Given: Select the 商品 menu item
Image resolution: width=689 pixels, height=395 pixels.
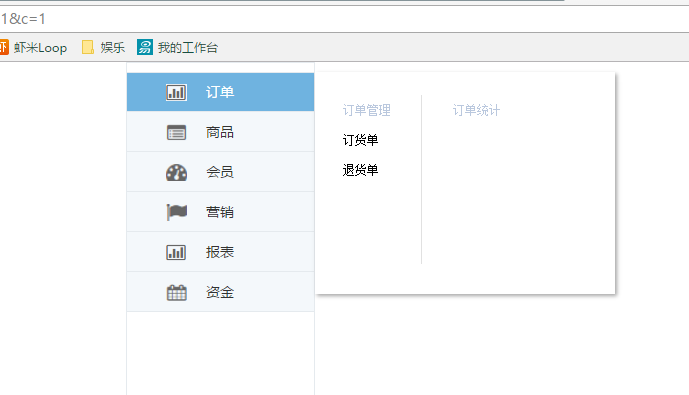Looking at the screenshot, I should (x=220, y=132).
